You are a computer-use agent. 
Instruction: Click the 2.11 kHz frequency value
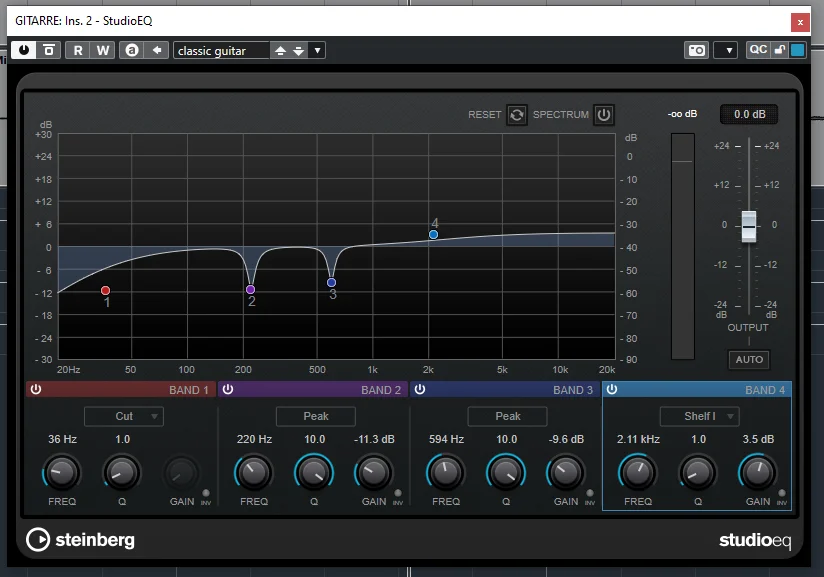coord(638,439)
